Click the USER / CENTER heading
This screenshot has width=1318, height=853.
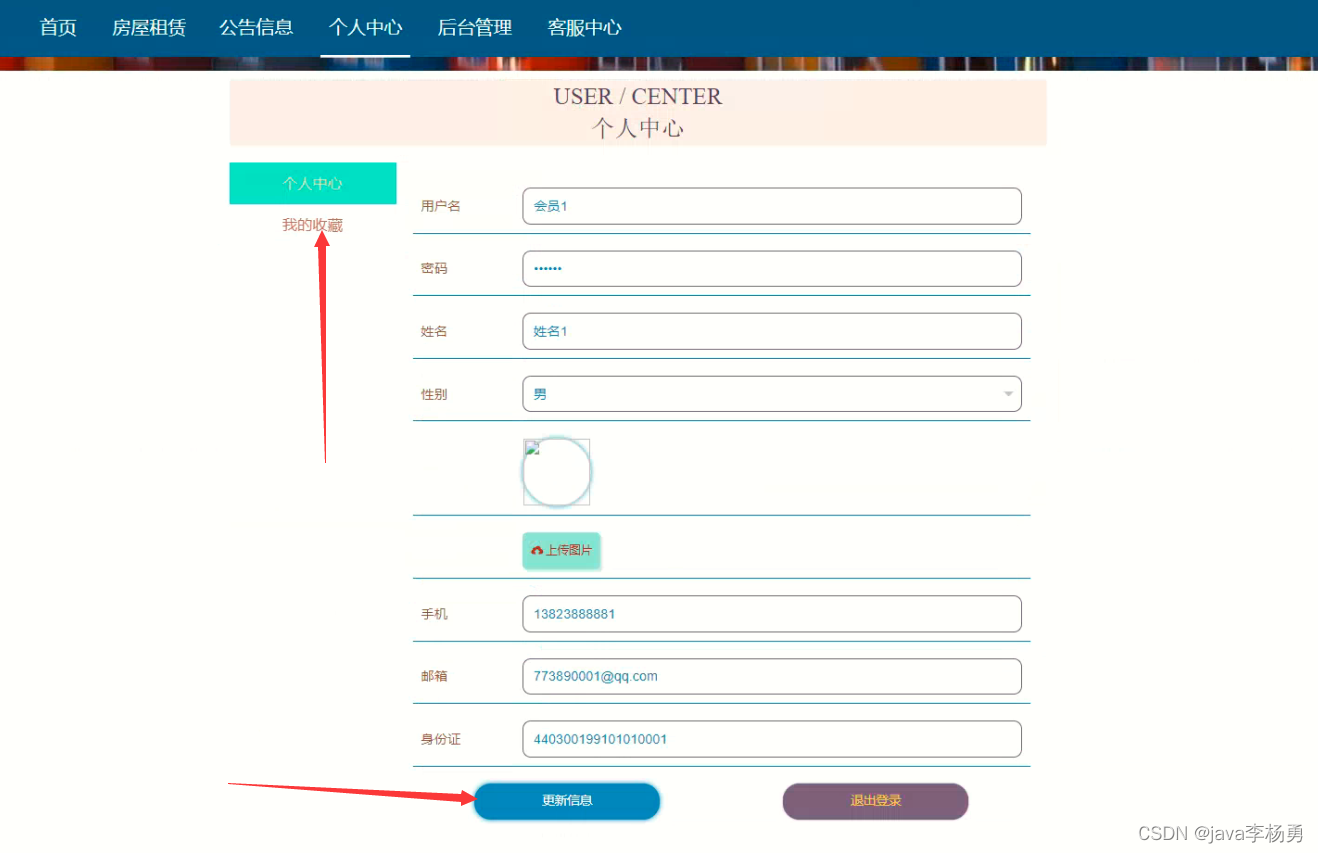pos(638,97)
